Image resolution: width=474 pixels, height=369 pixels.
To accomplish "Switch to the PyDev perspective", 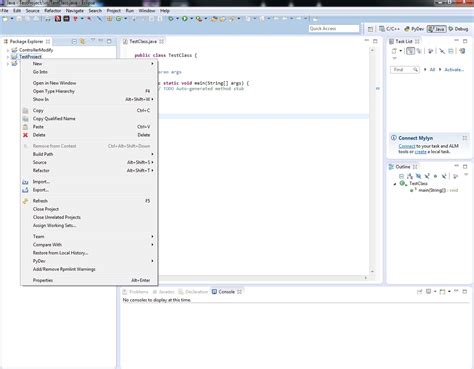I will (x=414, y=29).
